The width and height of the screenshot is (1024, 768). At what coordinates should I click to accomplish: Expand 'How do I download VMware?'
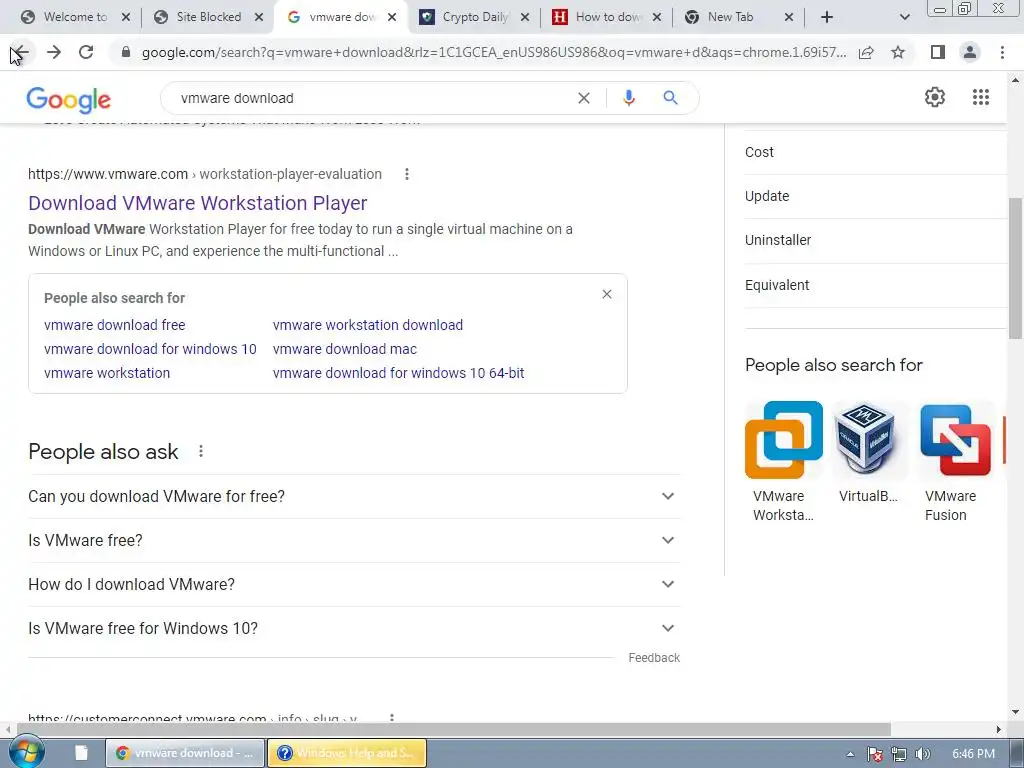tap(354, 584)
